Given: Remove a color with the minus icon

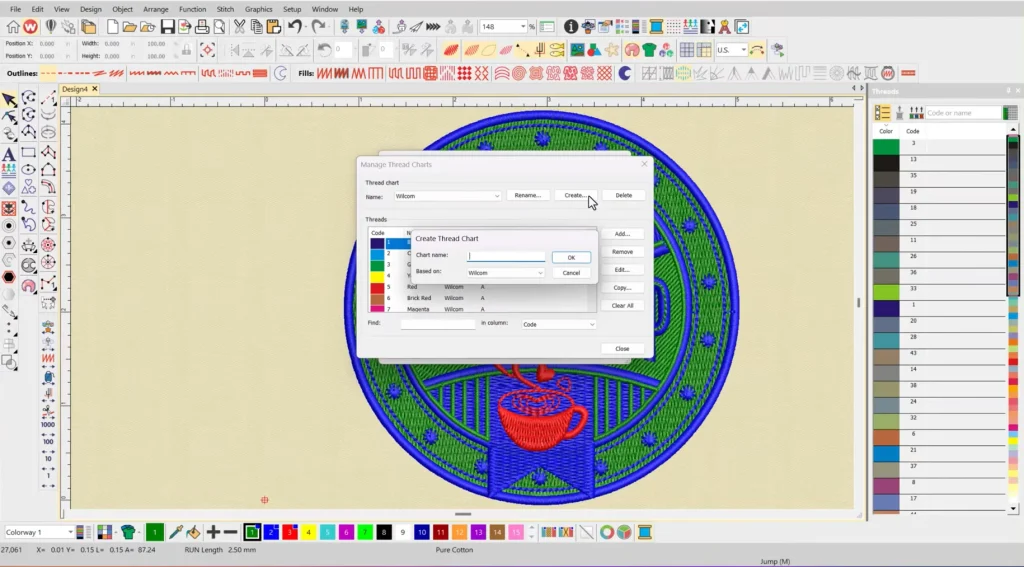Looking at the screenshot, I should (x=230, y=532).
